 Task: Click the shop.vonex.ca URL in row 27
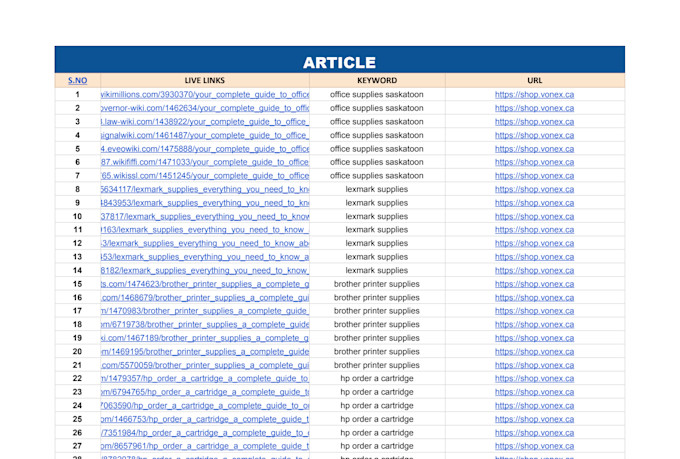pyautogui.click(x=534, y=446)
